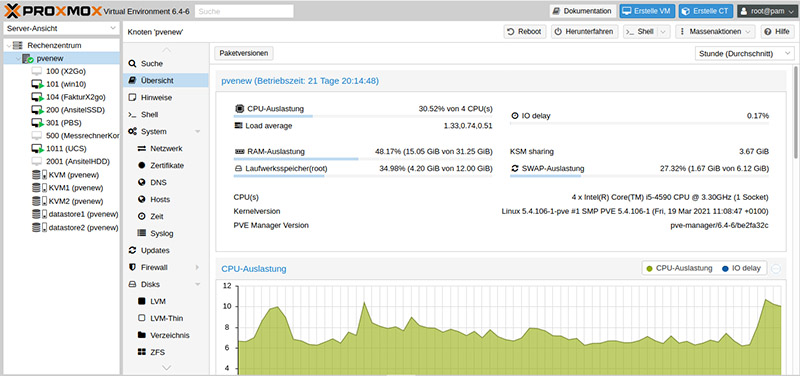Image resolution: width=800 pixels, height=376 pixels.
Task: Click the Syslog list icon
Action: point(142,233)
